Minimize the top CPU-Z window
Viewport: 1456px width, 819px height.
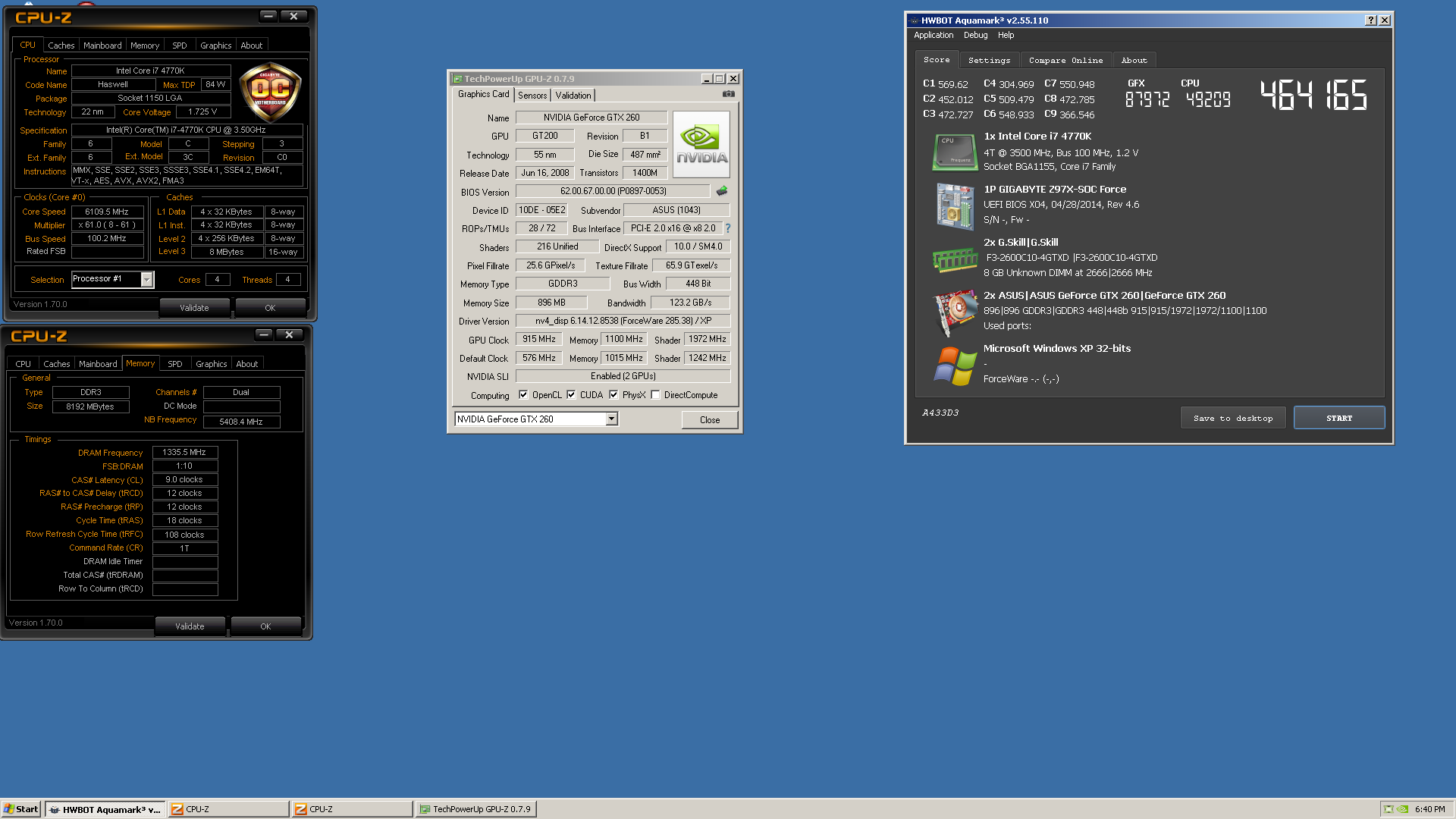tap(268, 16)
